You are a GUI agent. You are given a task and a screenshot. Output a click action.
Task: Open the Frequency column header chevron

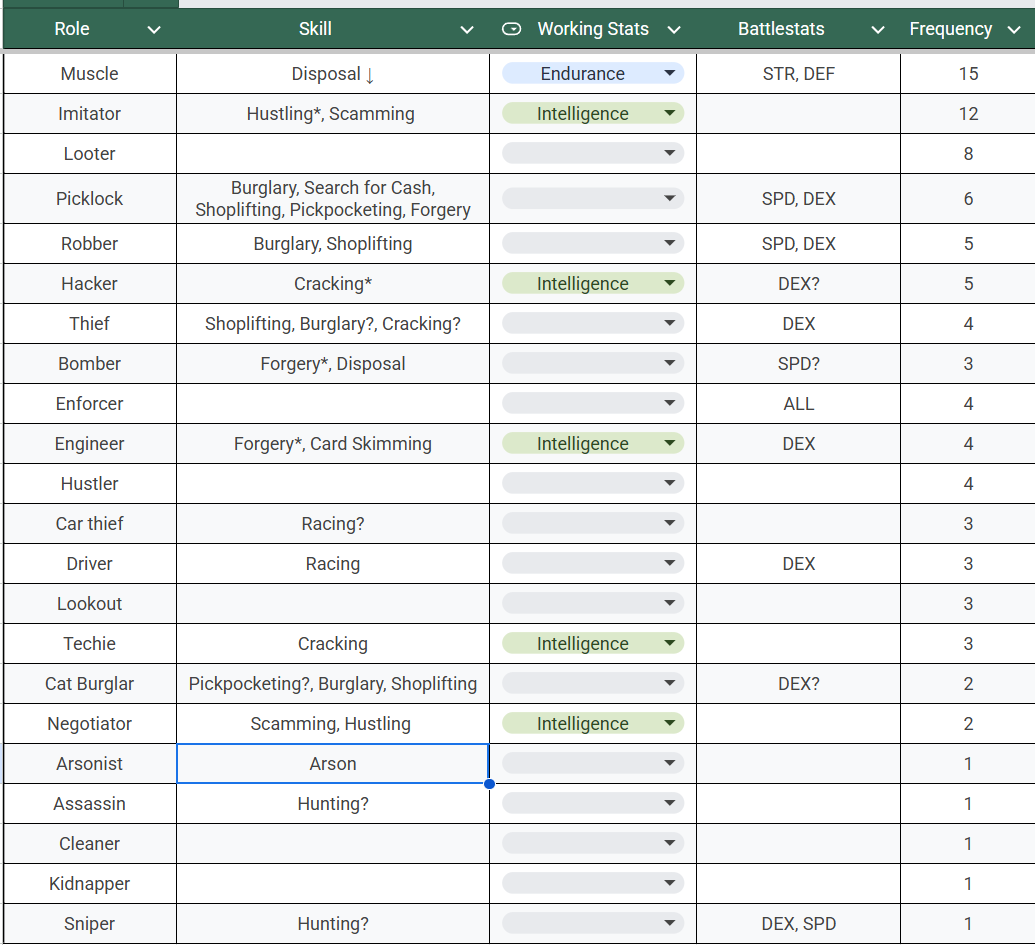tap(1012, 30)
